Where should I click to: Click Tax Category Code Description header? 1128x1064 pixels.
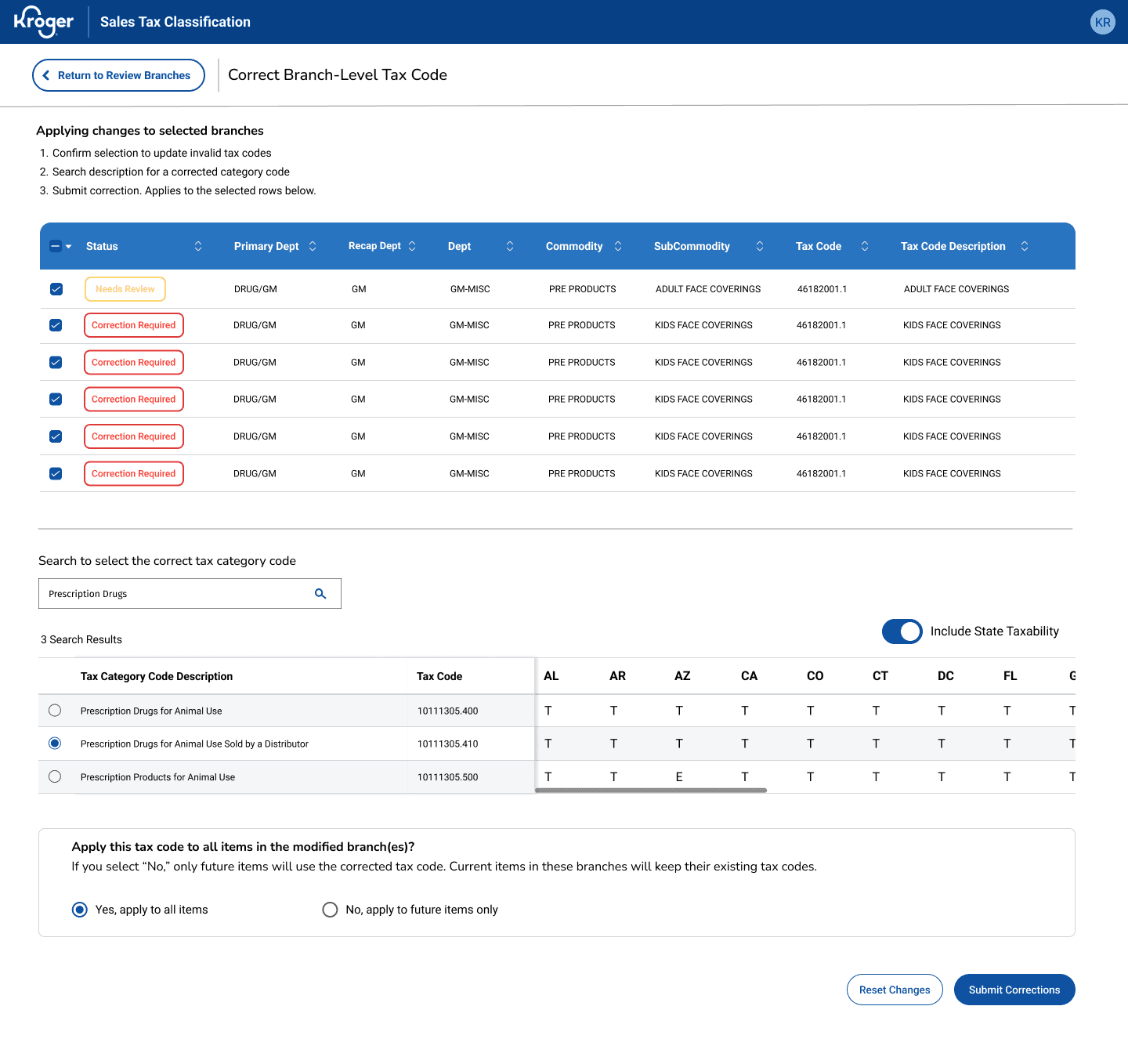click(x=157, y=676)
